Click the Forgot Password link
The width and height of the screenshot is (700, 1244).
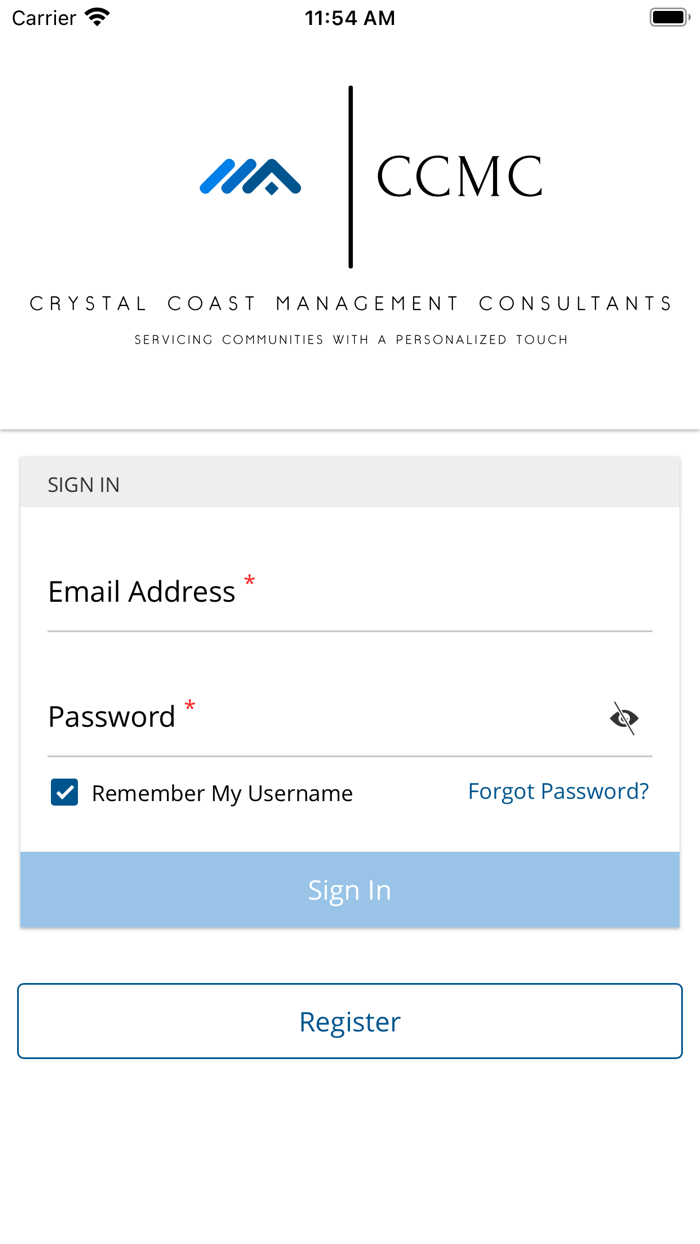558,791
